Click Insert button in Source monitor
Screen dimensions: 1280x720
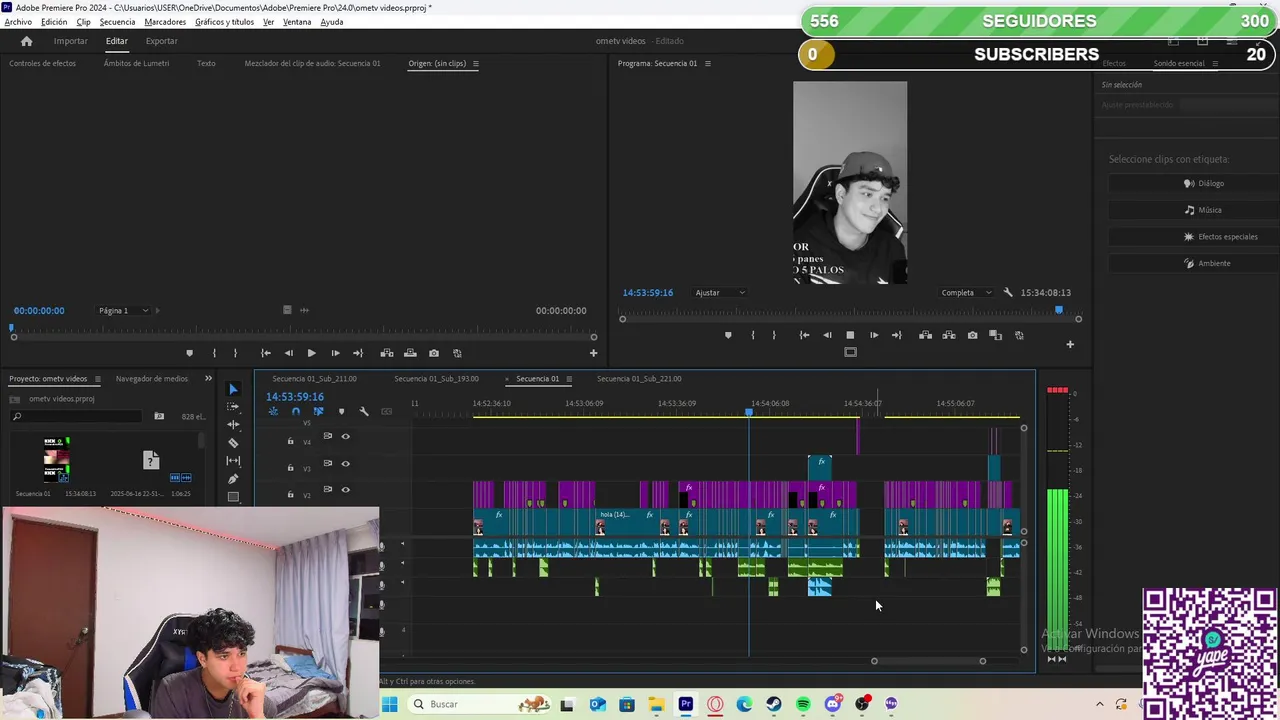387,353
